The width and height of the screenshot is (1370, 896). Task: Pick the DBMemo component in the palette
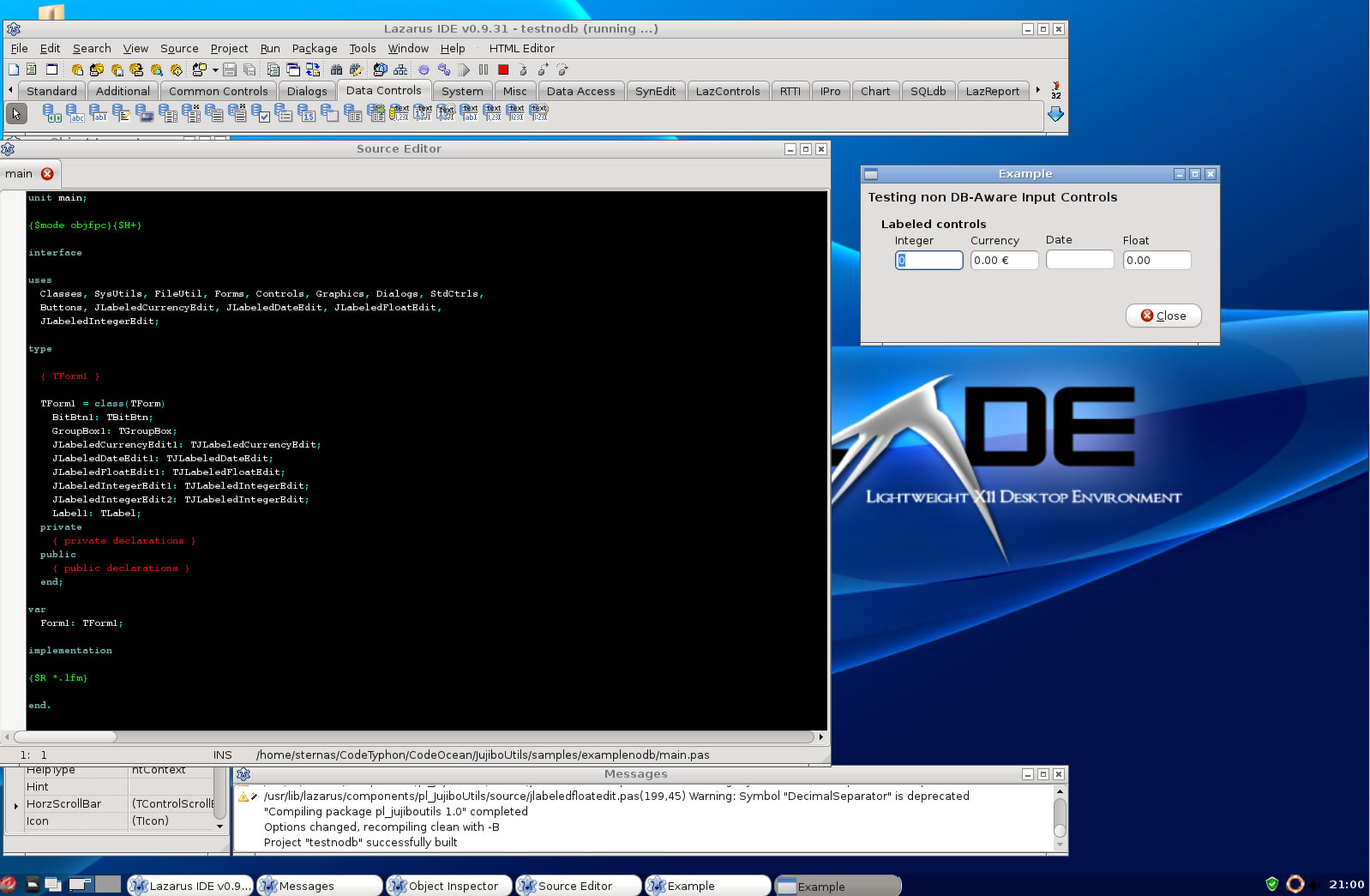[x=122, y=113]
